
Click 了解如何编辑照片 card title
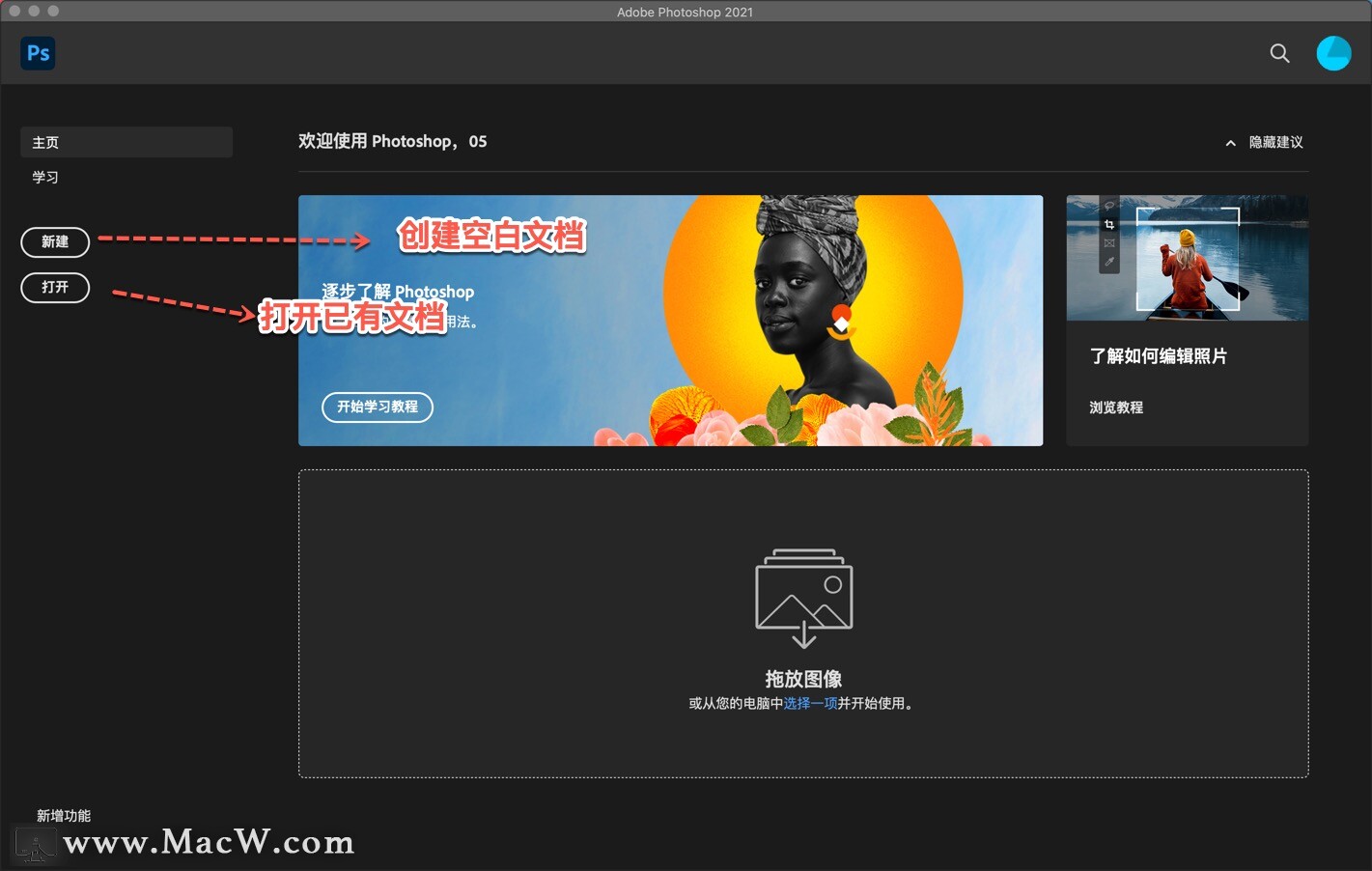point(1159,356)
